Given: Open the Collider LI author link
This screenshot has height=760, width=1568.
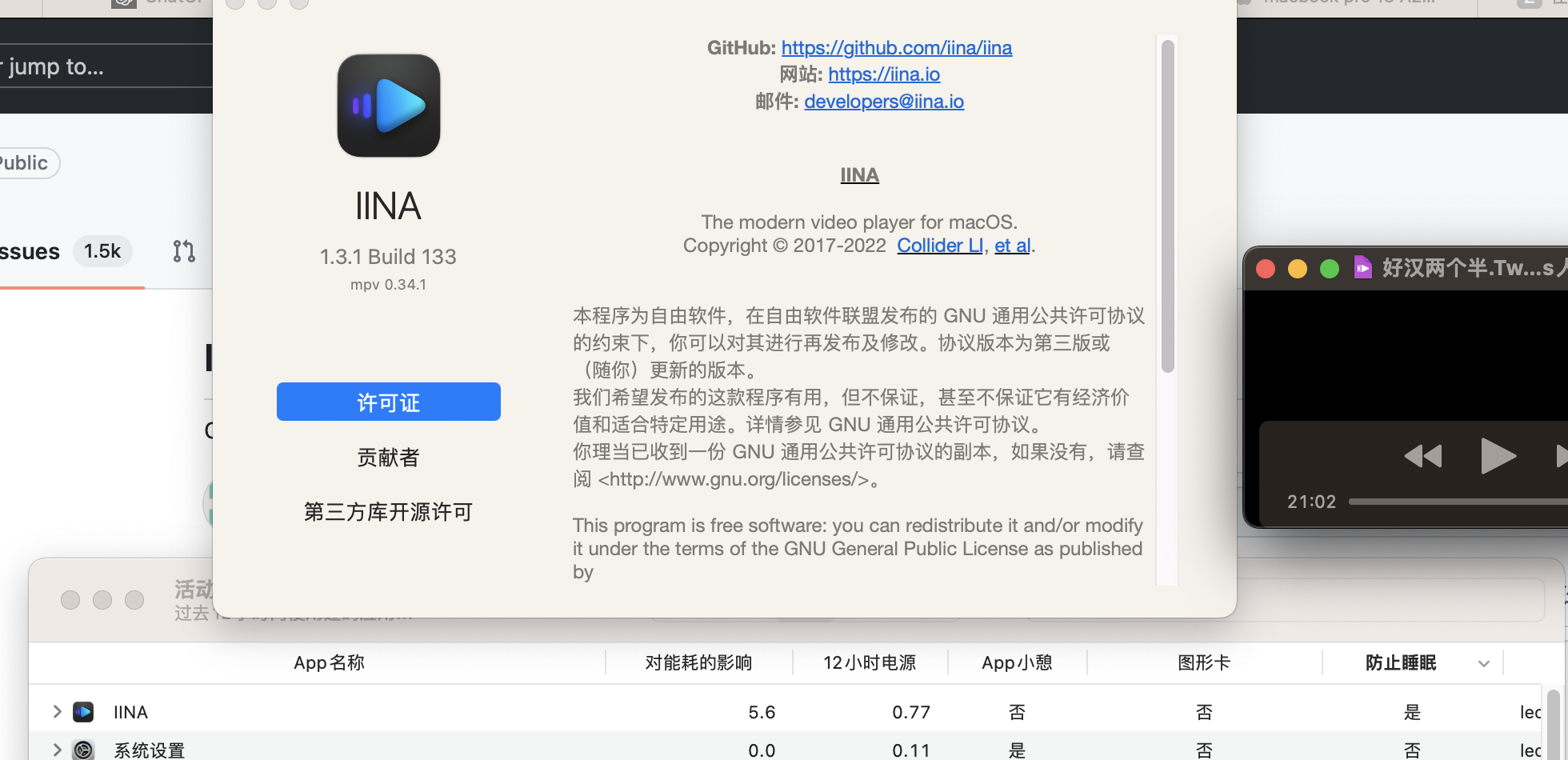Looking at the screenshot, I should [x=940, y=246].
